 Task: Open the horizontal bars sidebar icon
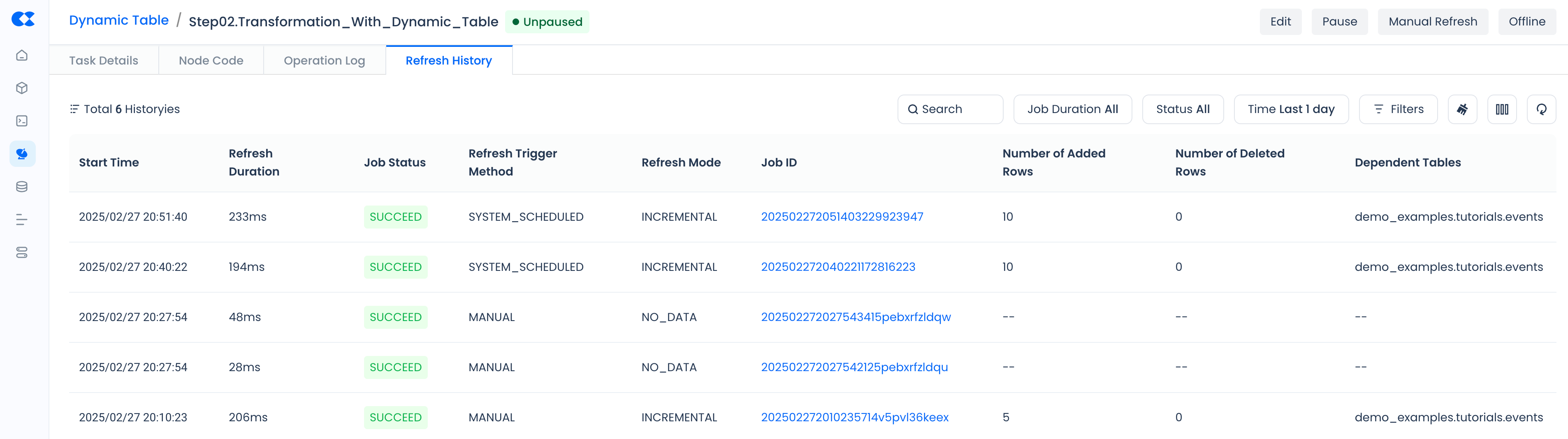click(x=22, y=219)
